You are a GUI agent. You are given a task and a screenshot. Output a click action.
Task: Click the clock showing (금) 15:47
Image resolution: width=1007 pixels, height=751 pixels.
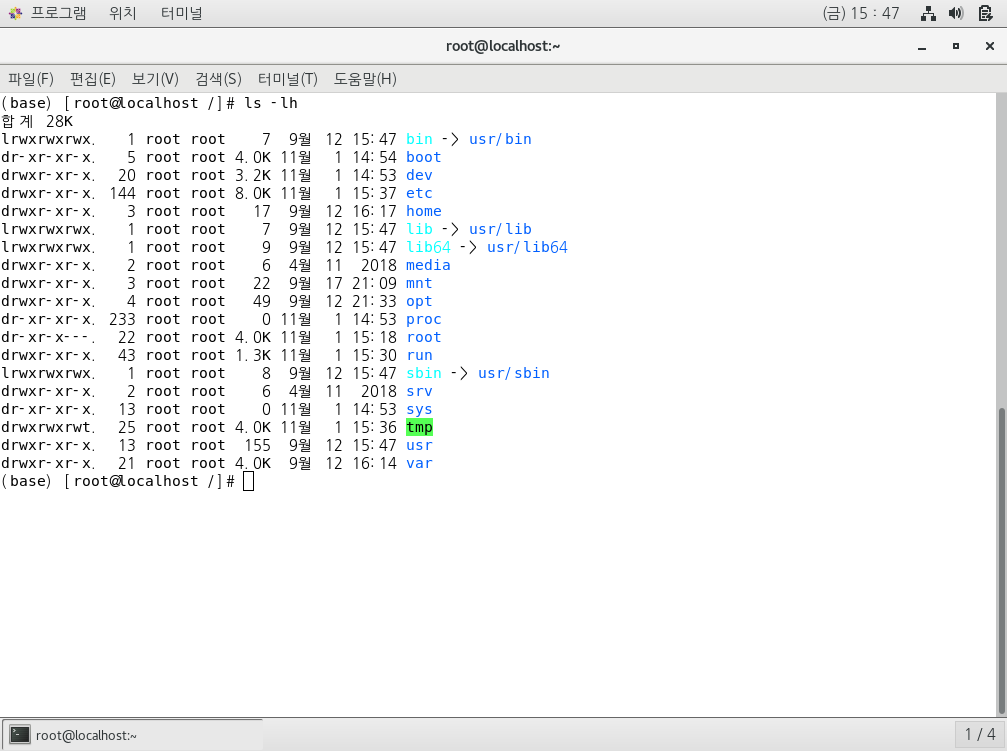861,13
